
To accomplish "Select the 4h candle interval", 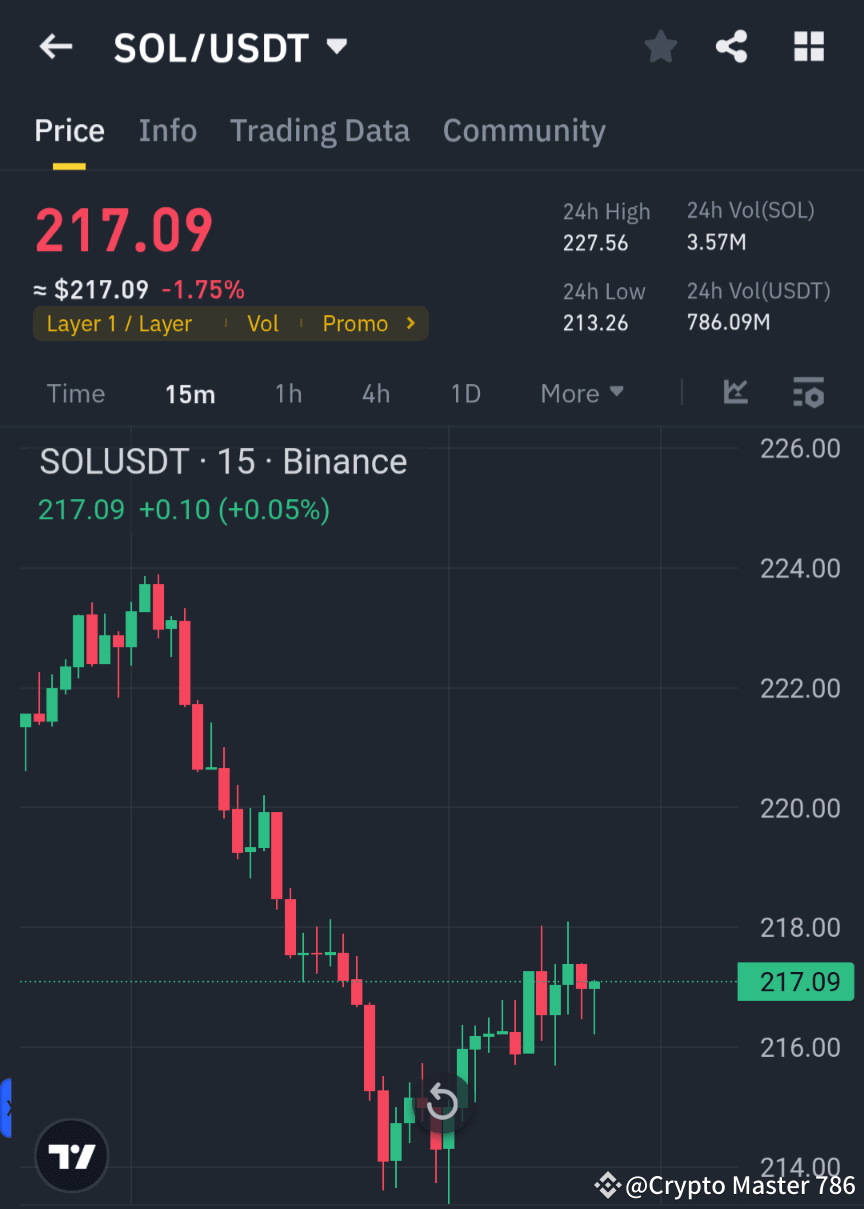I will (375, 393).
